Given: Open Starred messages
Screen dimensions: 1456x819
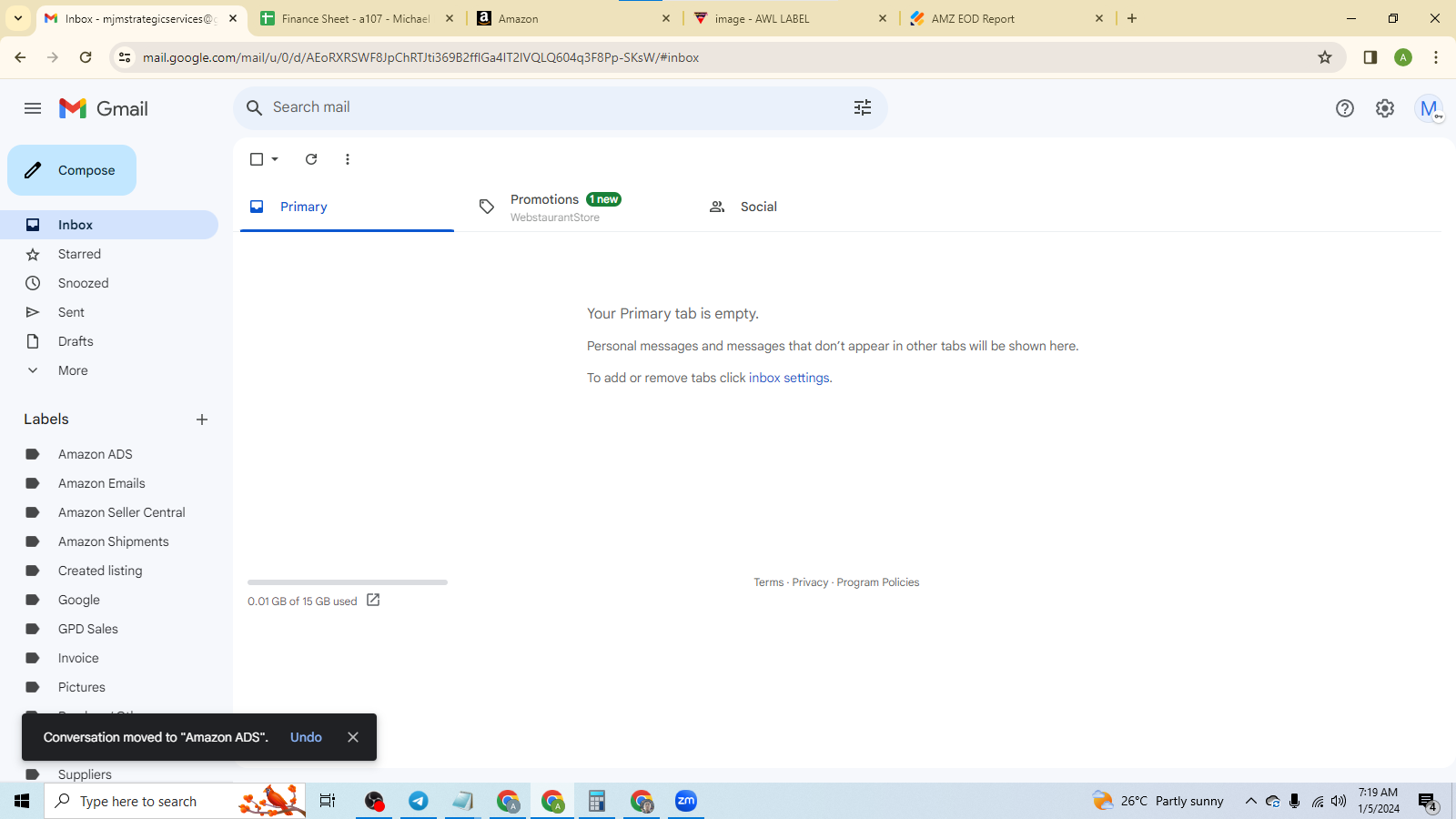Looking at the screenshot, I should coord(109,254).
